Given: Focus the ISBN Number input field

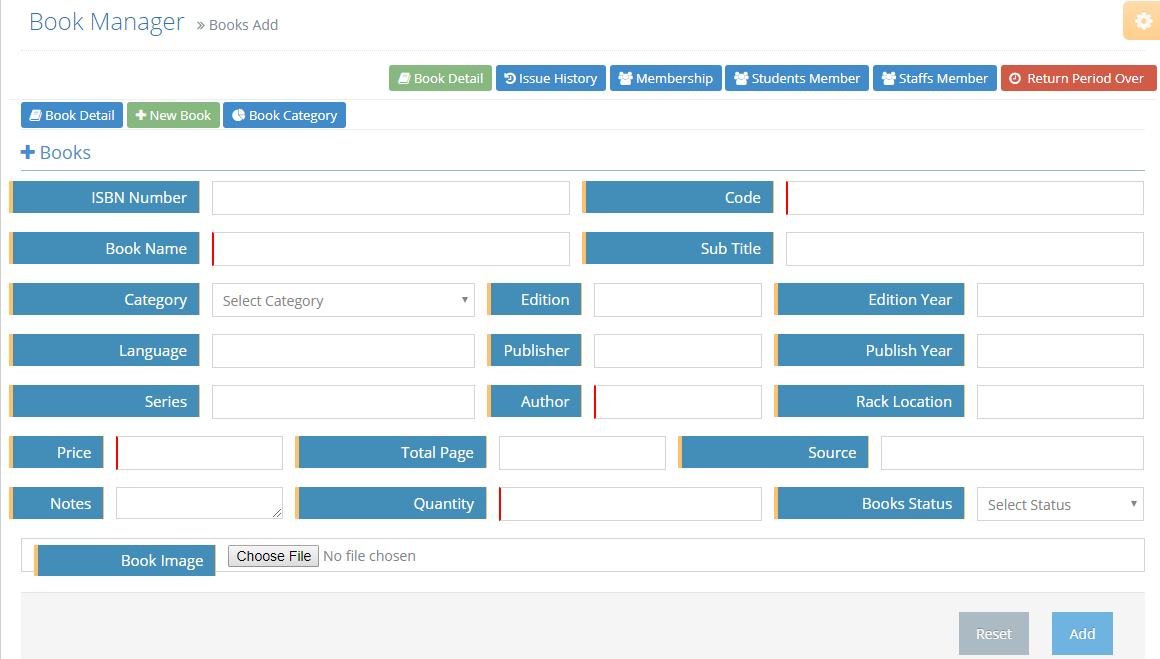Looking at the screenshot, I should [x=390, y=198].
